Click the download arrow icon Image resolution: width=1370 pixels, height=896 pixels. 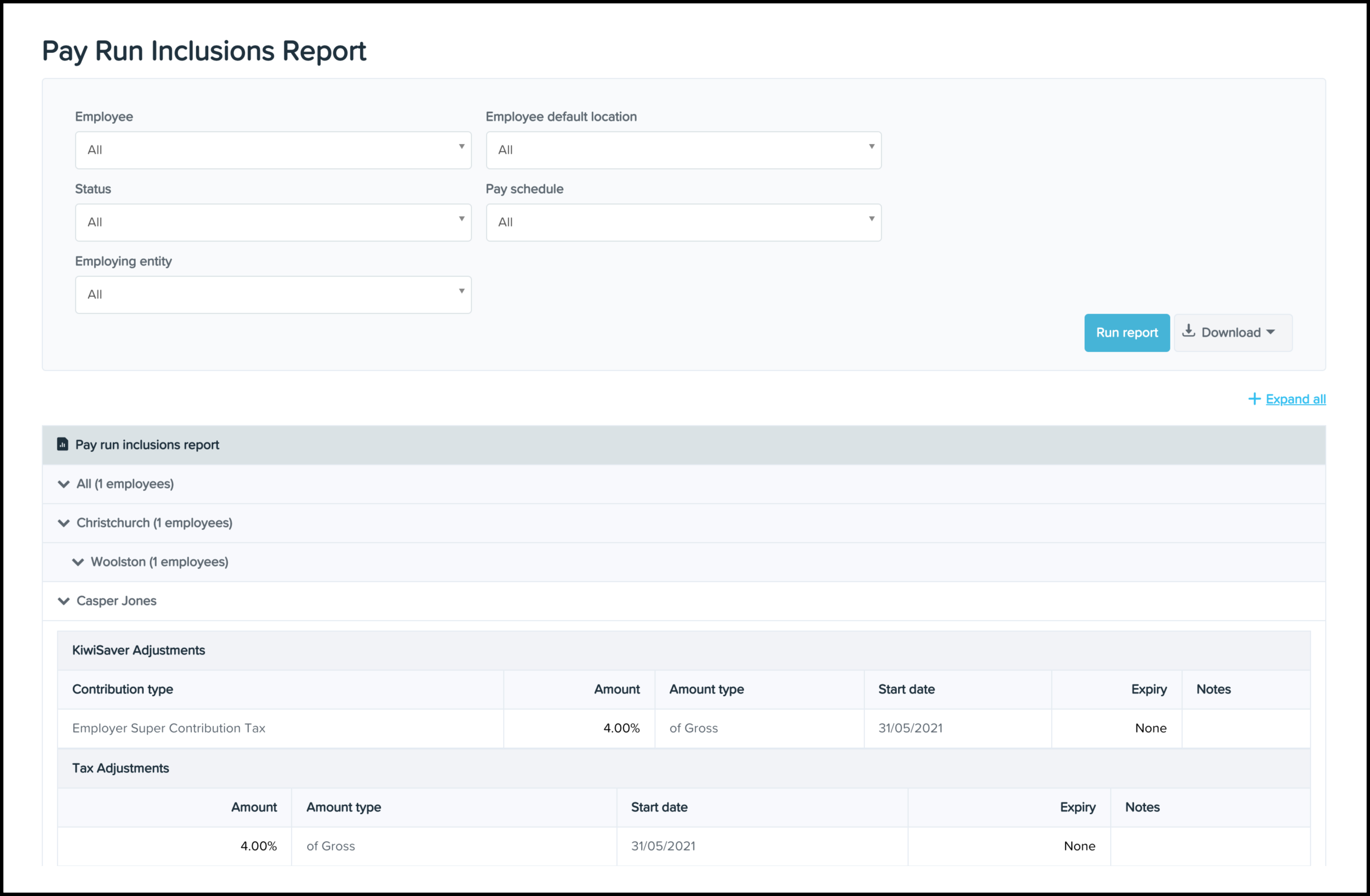click(x=1188, y=331)
